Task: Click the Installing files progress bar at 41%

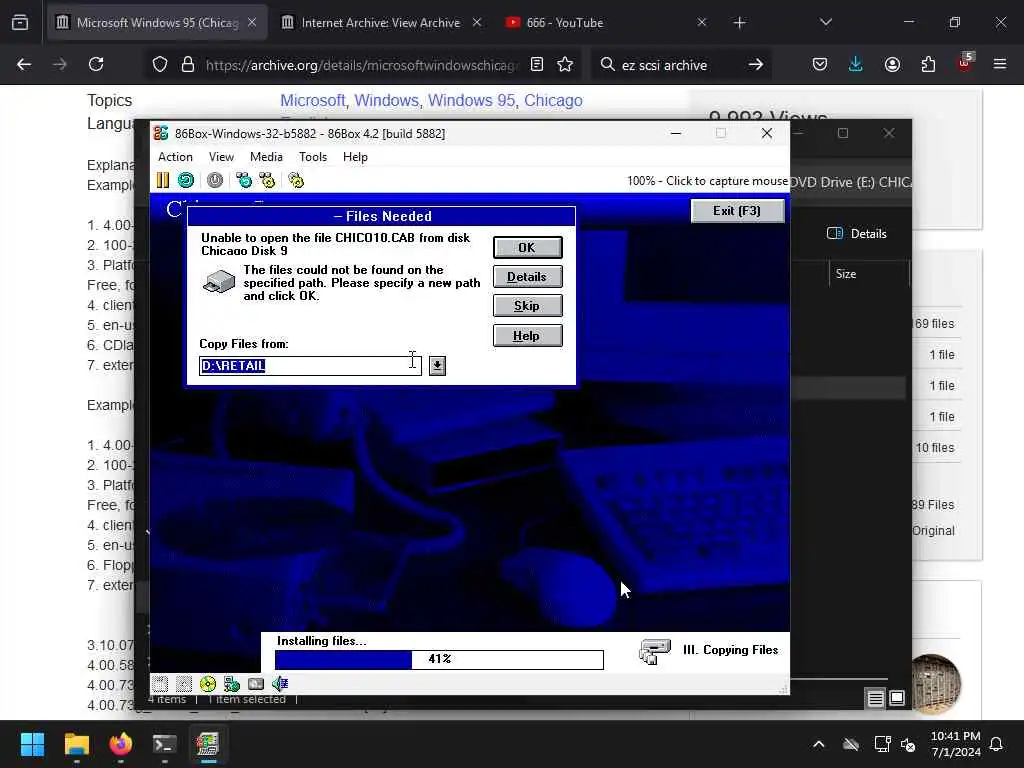Action: [439, 659]
